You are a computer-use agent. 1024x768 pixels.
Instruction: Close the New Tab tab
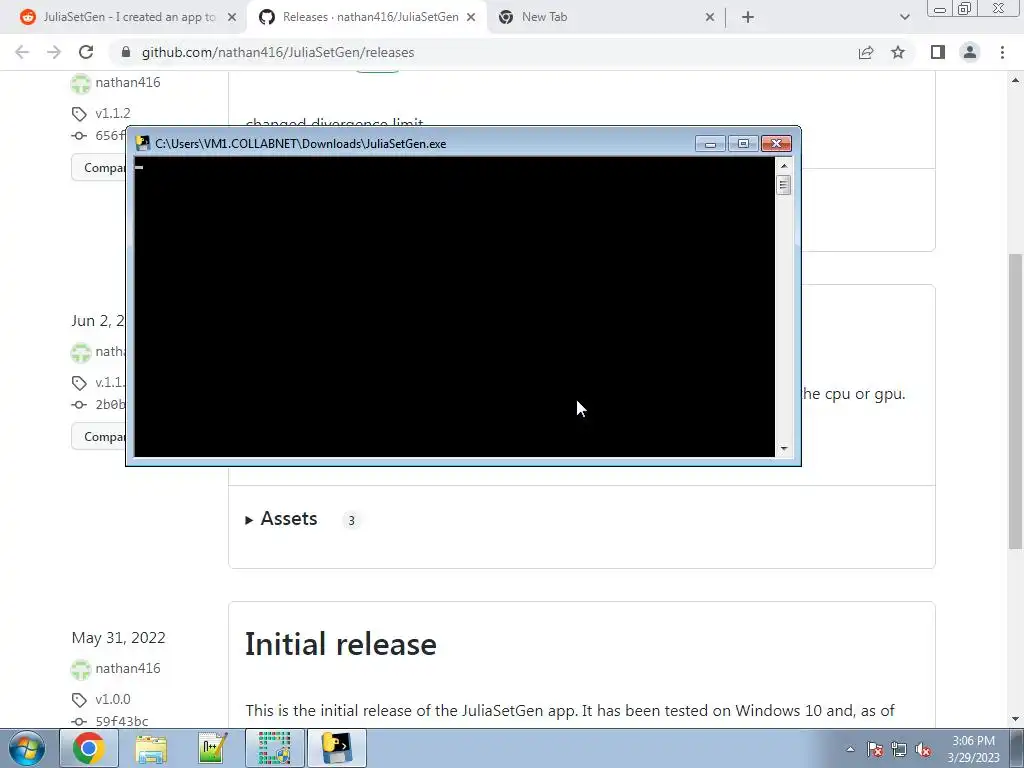point(710,17)
